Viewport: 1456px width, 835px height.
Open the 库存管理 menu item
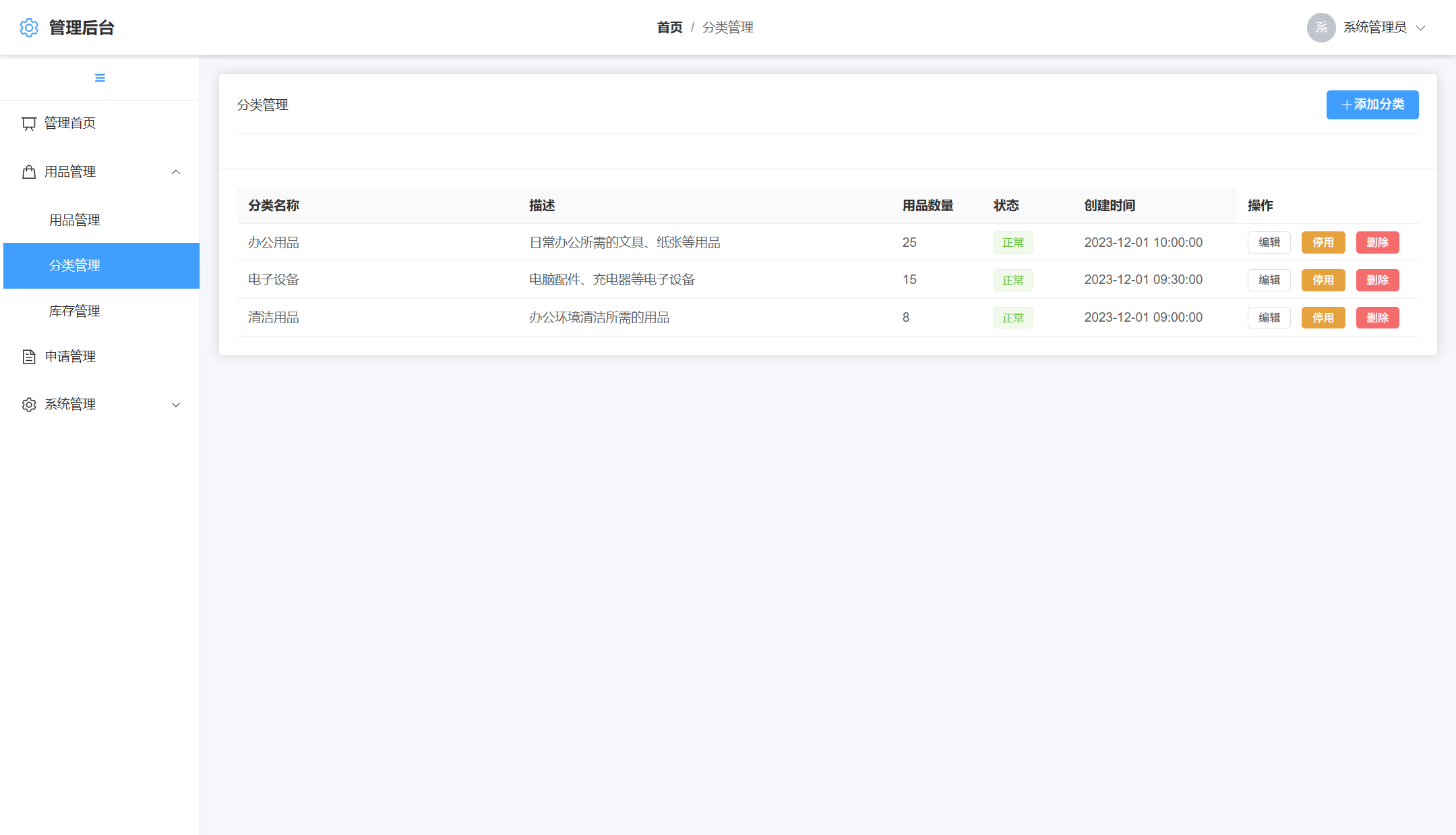pos(74,311)
